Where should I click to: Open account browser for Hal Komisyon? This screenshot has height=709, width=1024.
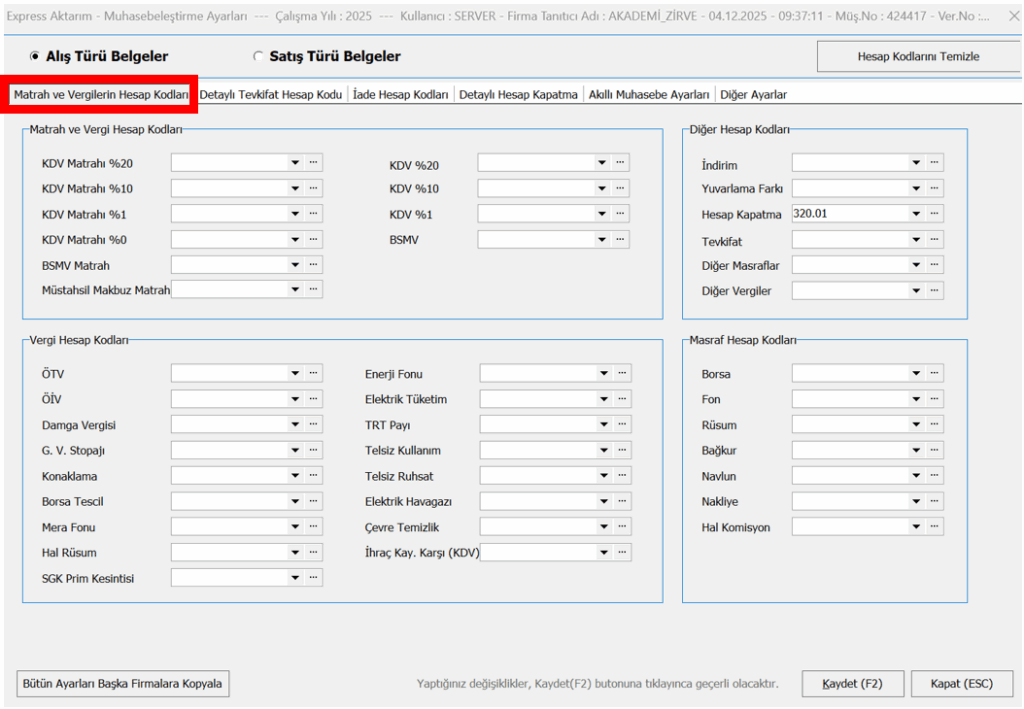[935, 526]
